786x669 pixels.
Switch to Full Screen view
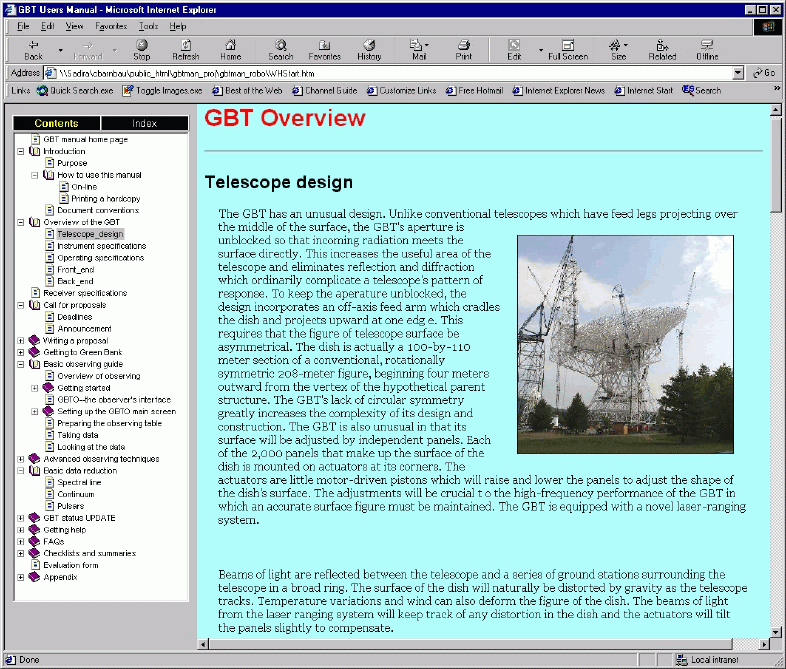point(568,49)
